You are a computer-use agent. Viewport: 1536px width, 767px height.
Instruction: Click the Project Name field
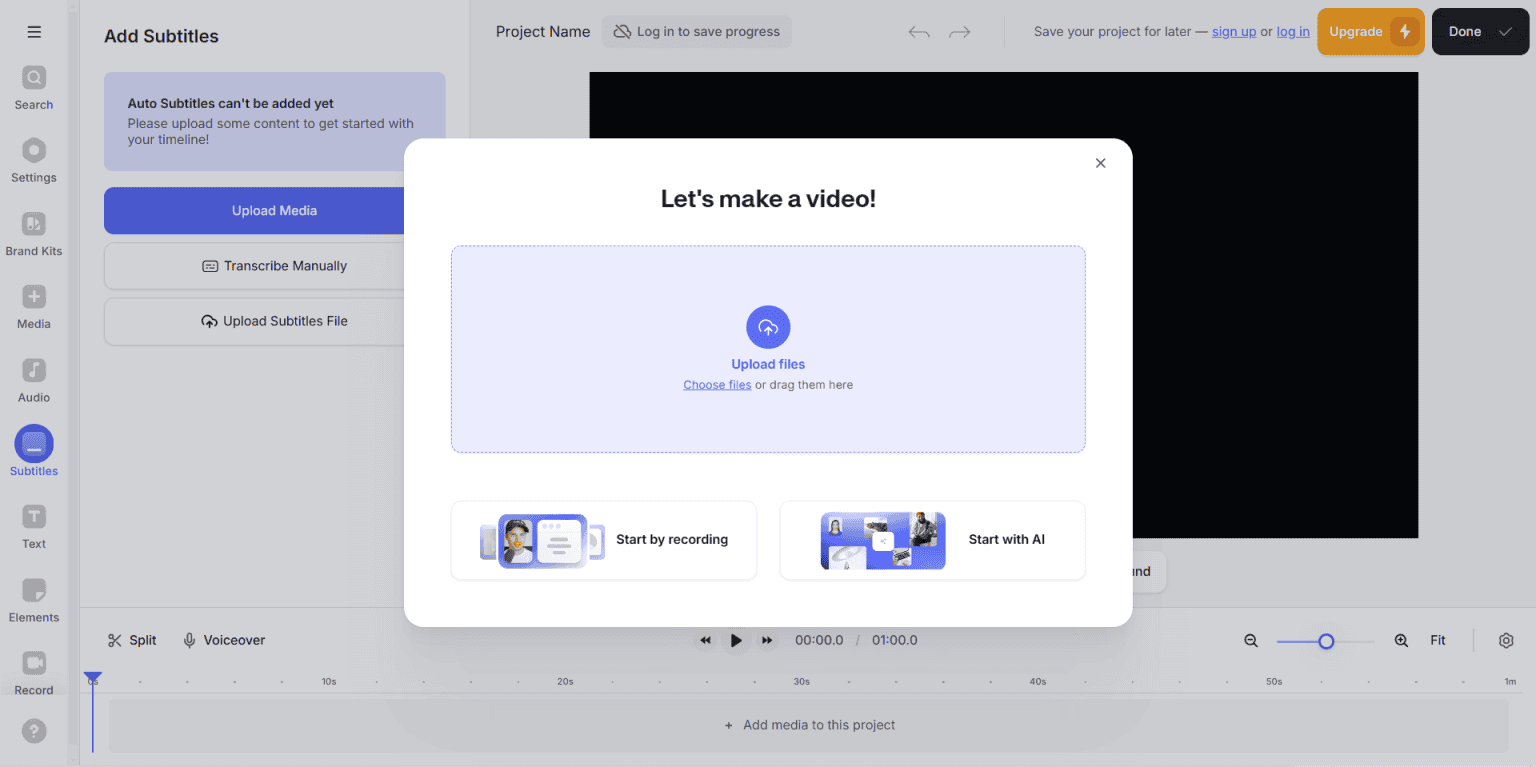[543, 32]
